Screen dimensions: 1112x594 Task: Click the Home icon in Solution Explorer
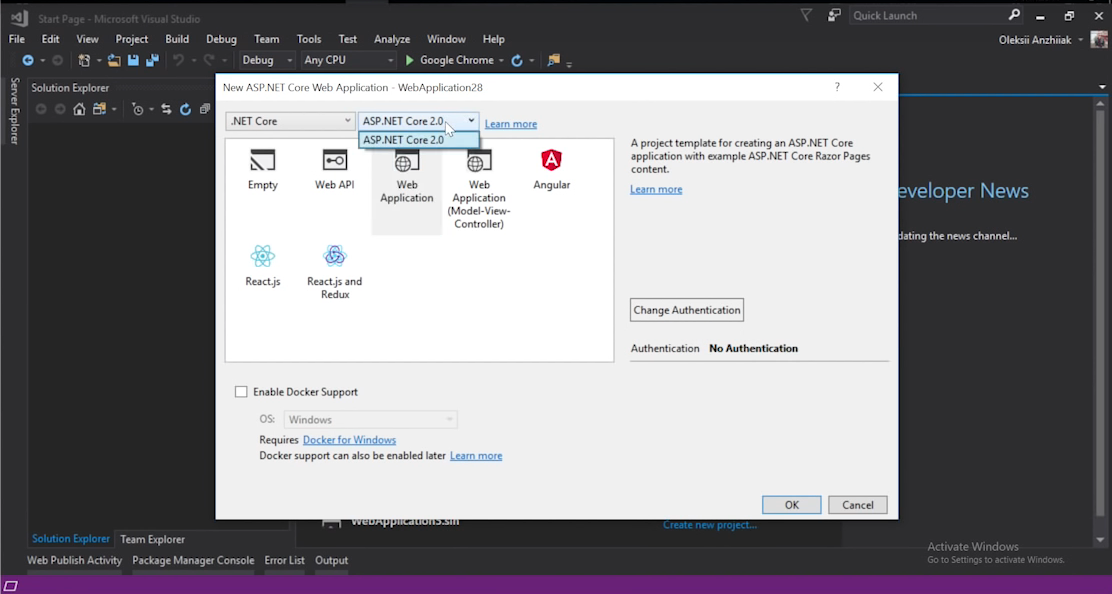(79, 109)
